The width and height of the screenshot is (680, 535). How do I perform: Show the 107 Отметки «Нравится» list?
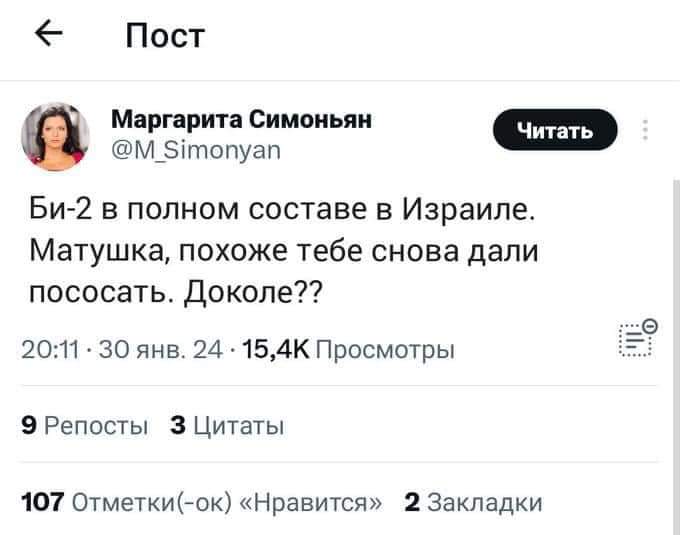[202, 502]
